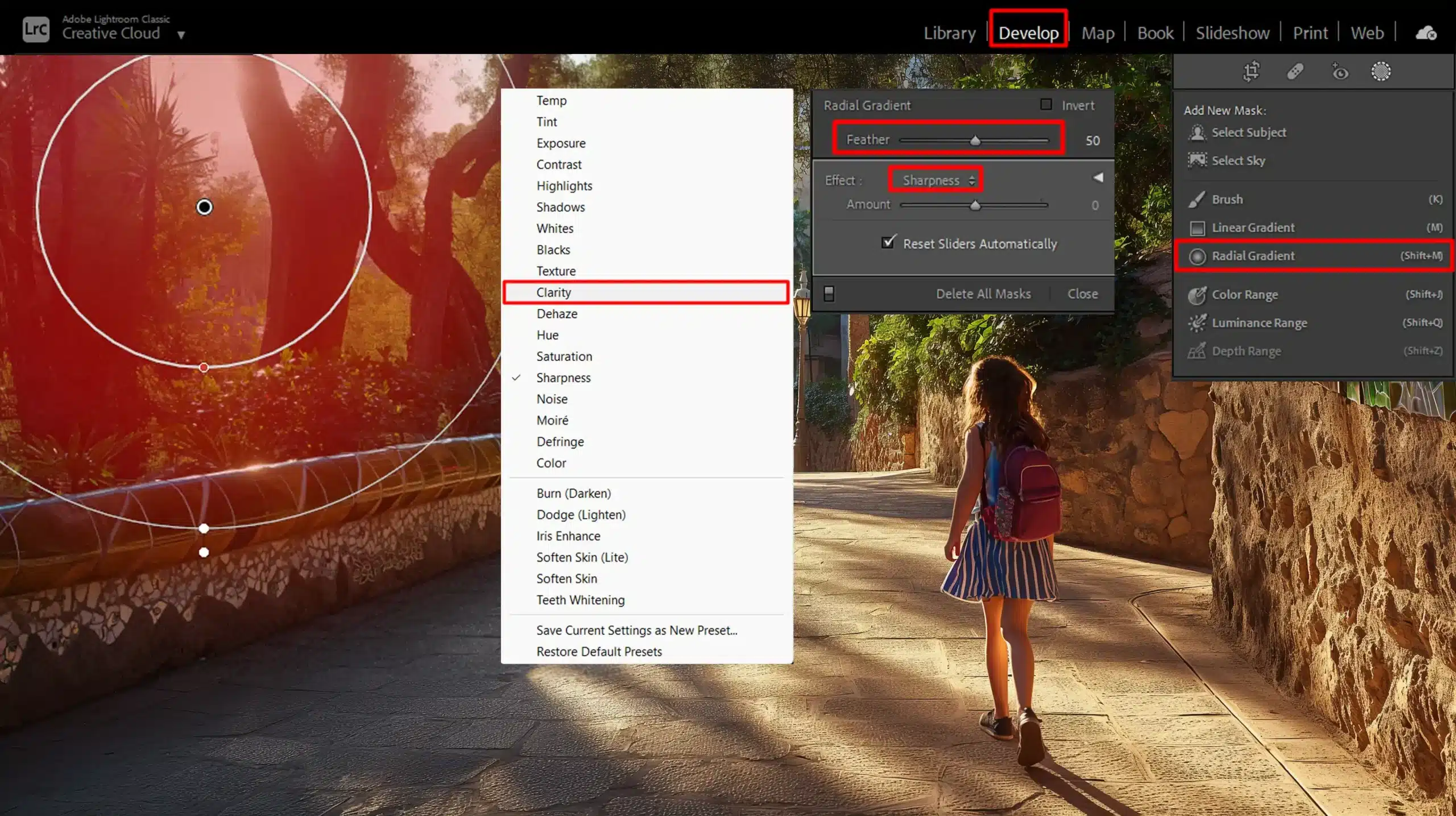The width and height of the screenshot is (1456, 816).
Task: Choose Temp from the effect menu
Action: 647,101
